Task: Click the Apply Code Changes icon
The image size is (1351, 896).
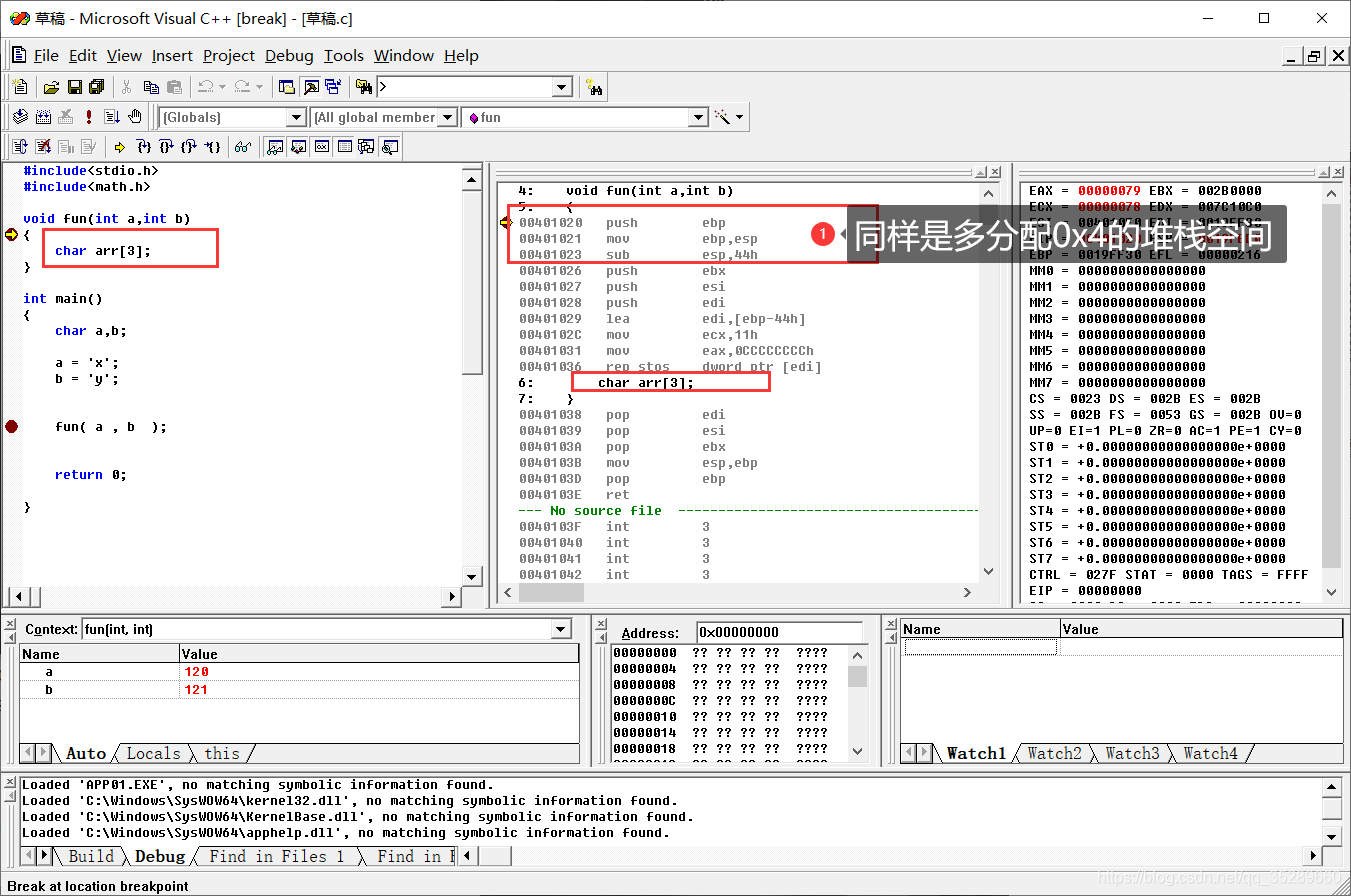Action: pyautogui.click(x=88, y=147)
